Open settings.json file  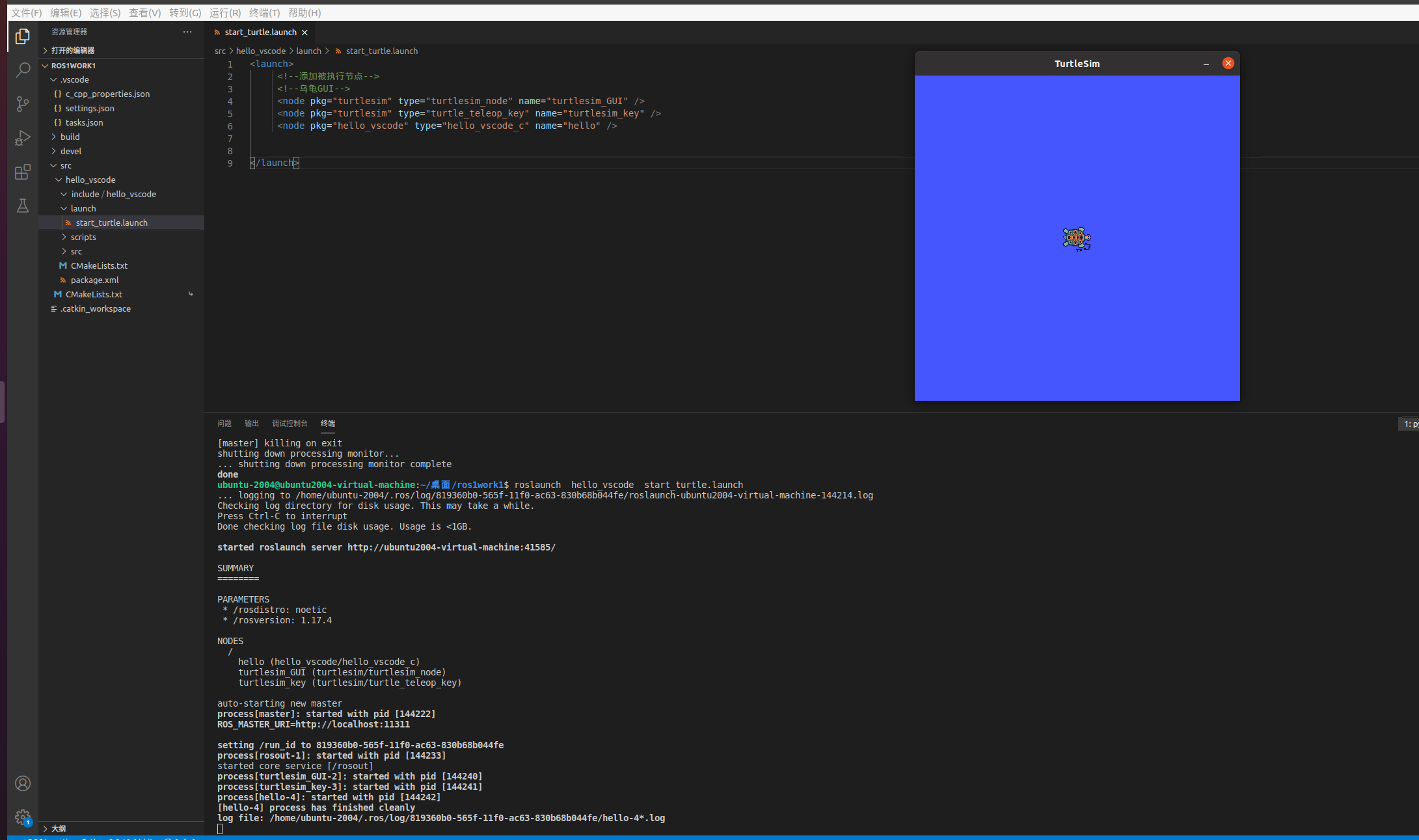[90, 108]
